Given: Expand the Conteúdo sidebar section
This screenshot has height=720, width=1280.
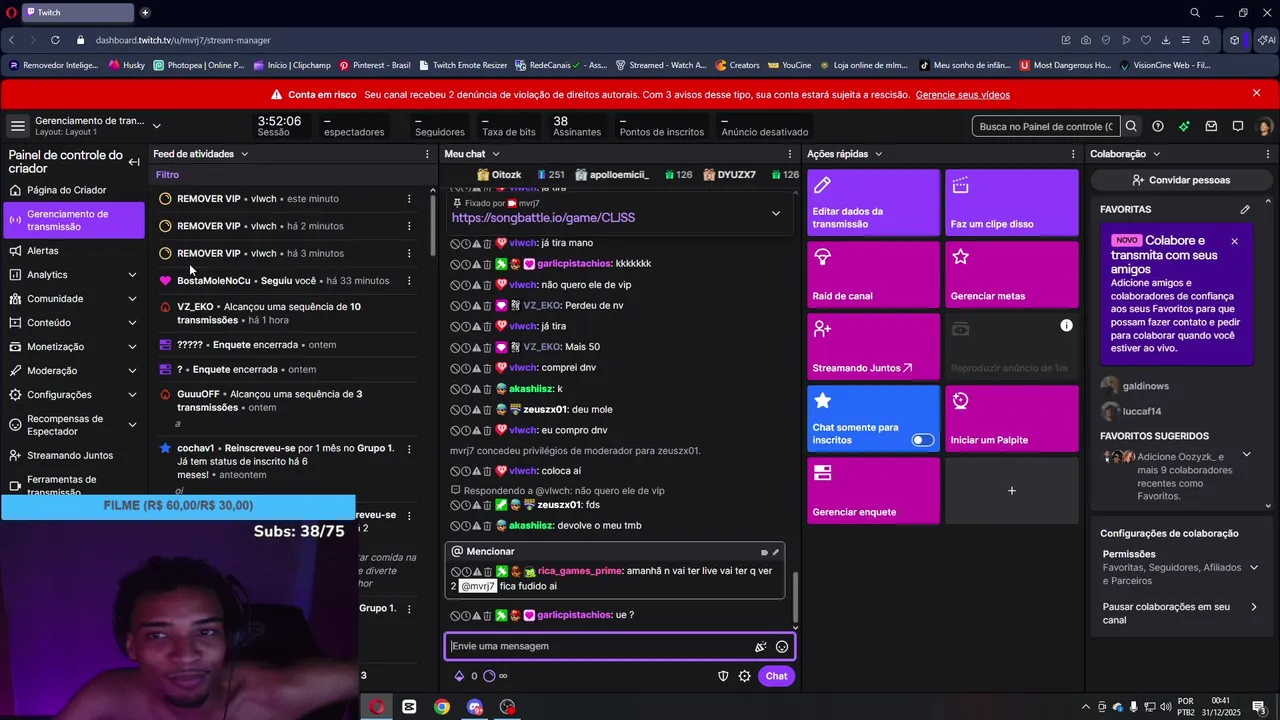Looking at the screenshot, I should pyautogui.click(x=132, y=323).
